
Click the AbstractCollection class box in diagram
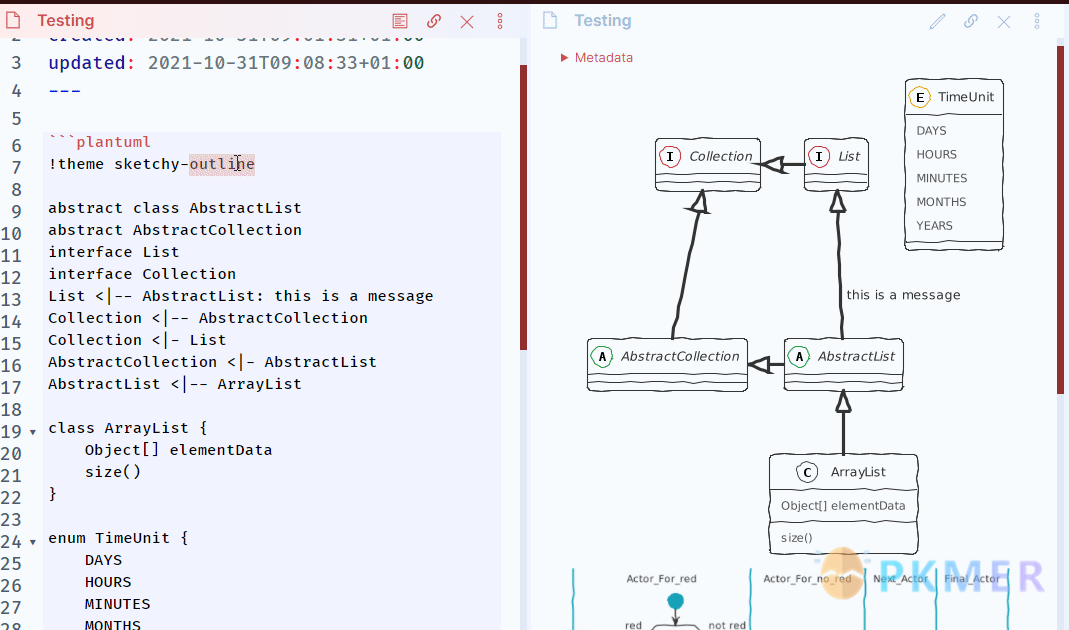667,365
